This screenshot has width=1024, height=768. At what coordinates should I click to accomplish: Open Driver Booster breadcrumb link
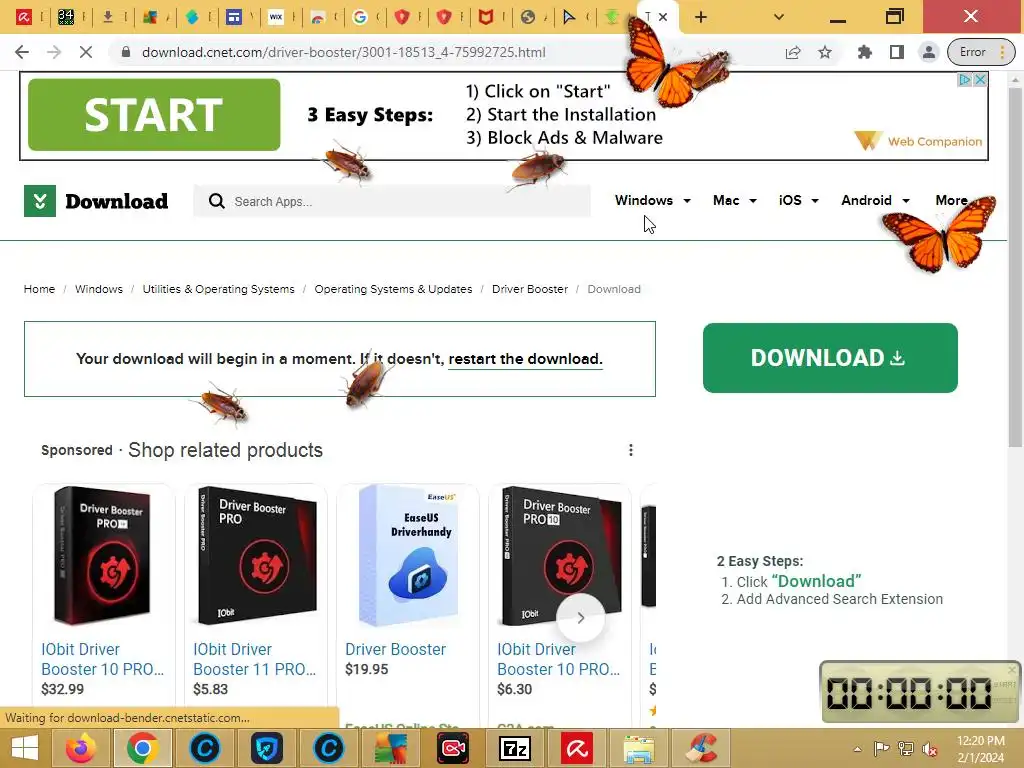tap(530, 289)
